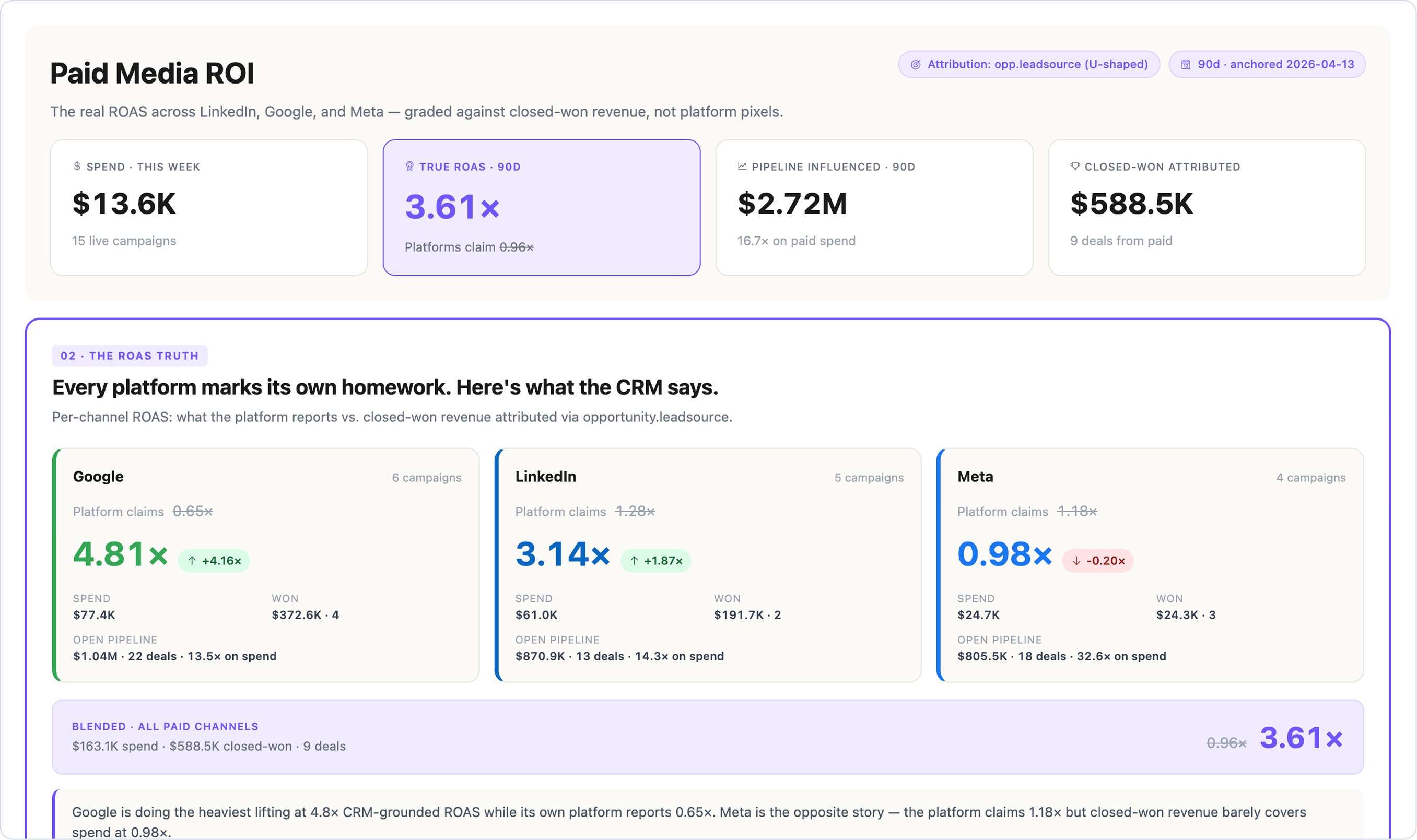
Task: Click the Blended · All Paid Channels label
Action: coord(165,727)
